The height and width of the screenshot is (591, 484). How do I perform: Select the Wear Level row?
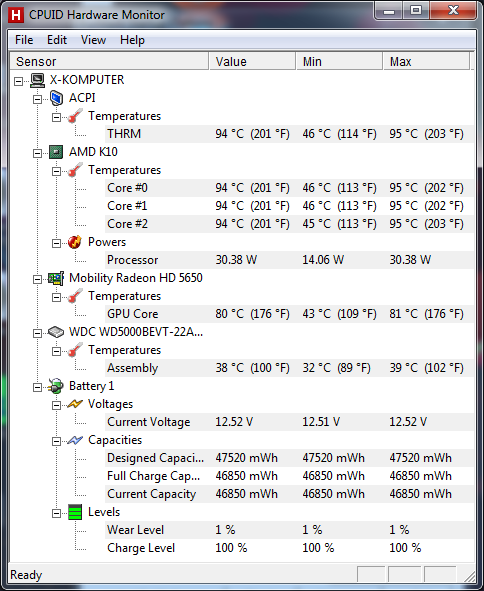pos(289,530)
